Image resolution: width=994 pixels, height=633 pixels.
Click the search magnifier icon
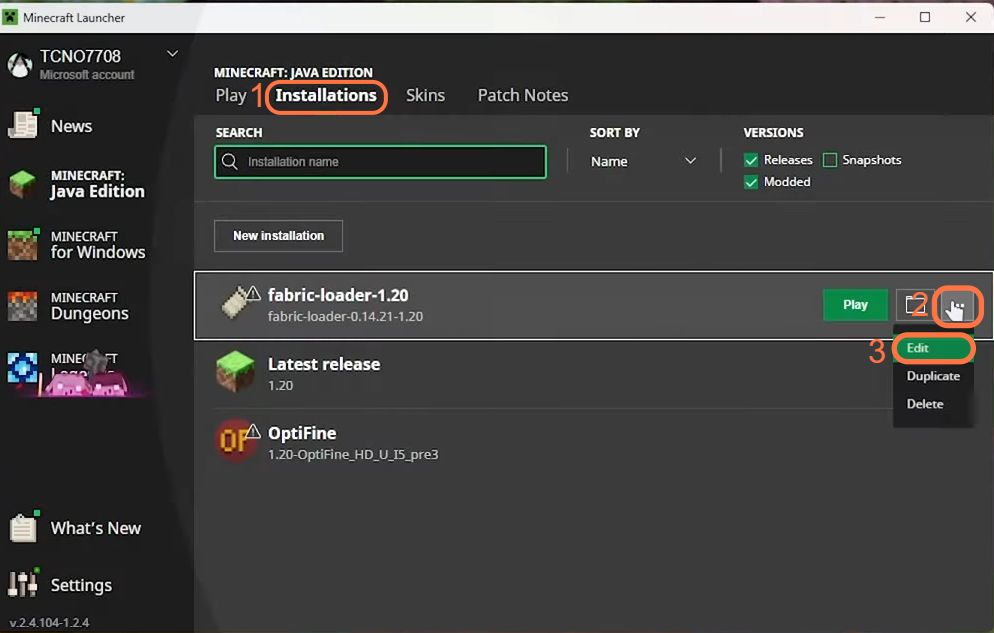pos(230,162)
